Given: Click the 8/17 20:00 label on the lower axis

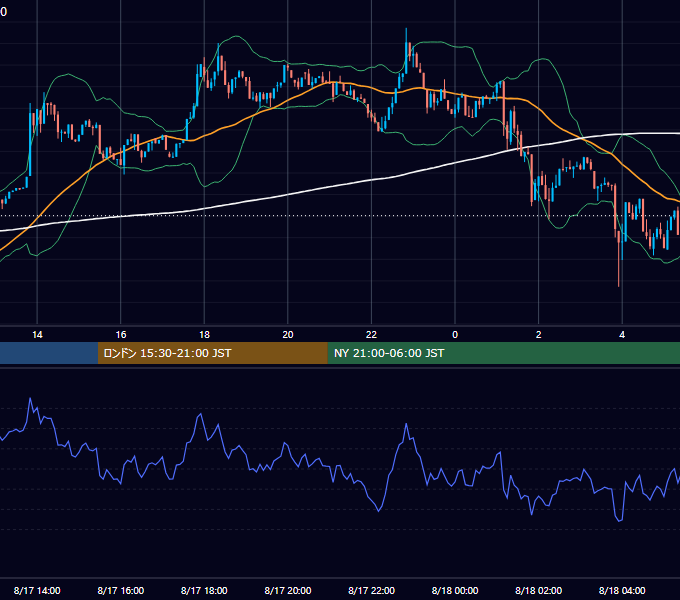Looking at the screenshot, I should [288, 590].
